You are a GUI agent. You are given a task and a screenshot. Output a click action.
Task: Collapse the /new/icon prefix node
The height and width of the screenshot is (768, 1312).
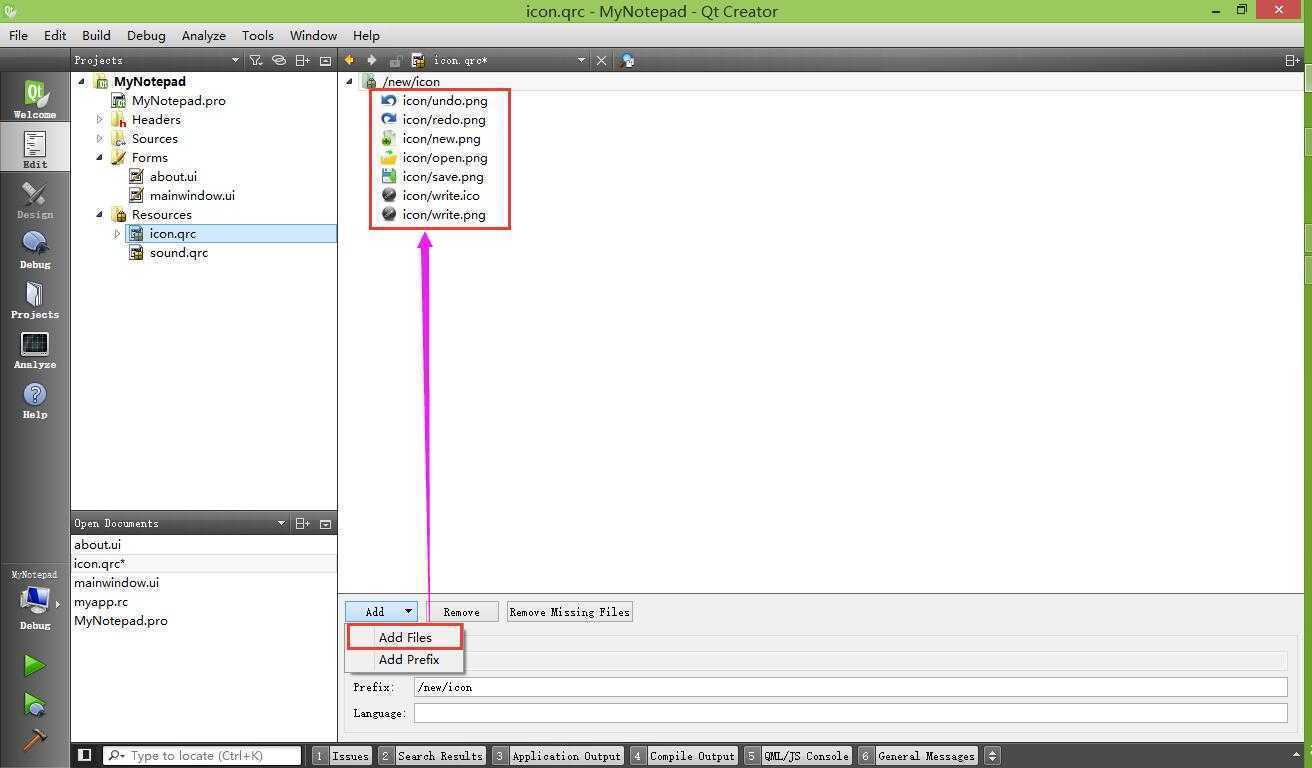(x=349, y=82)
